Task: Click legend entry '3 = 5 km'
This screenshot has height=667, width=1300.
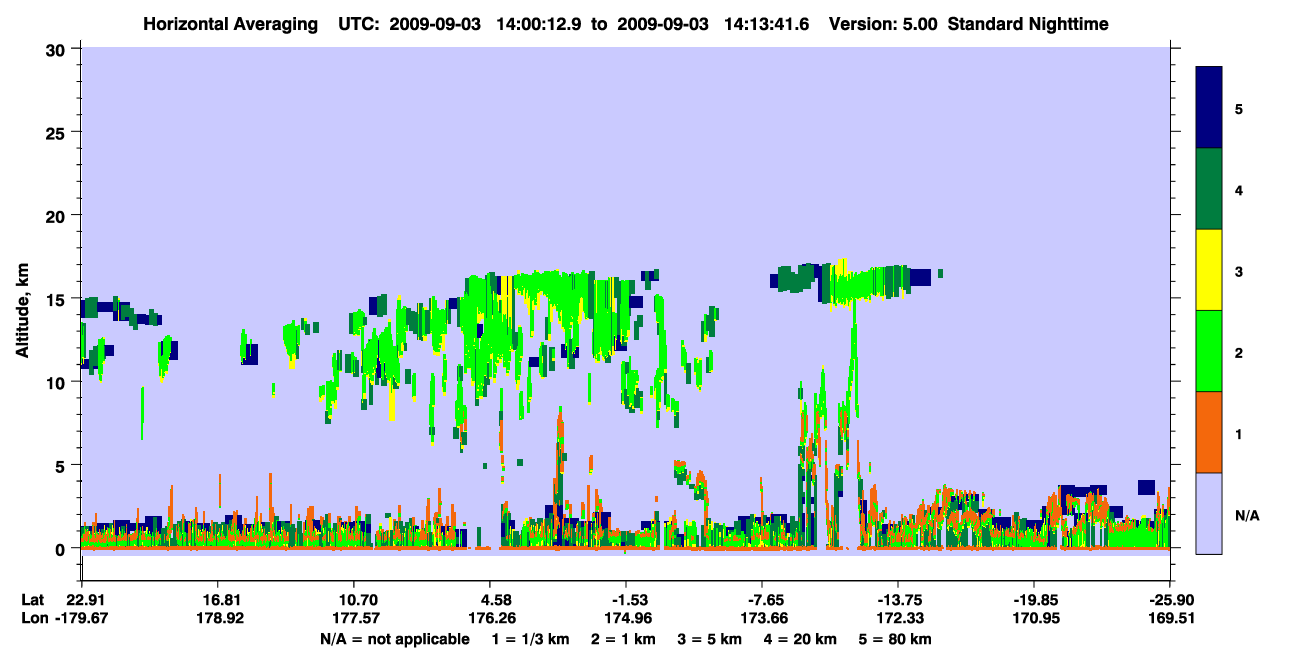Action: point(711,639)
